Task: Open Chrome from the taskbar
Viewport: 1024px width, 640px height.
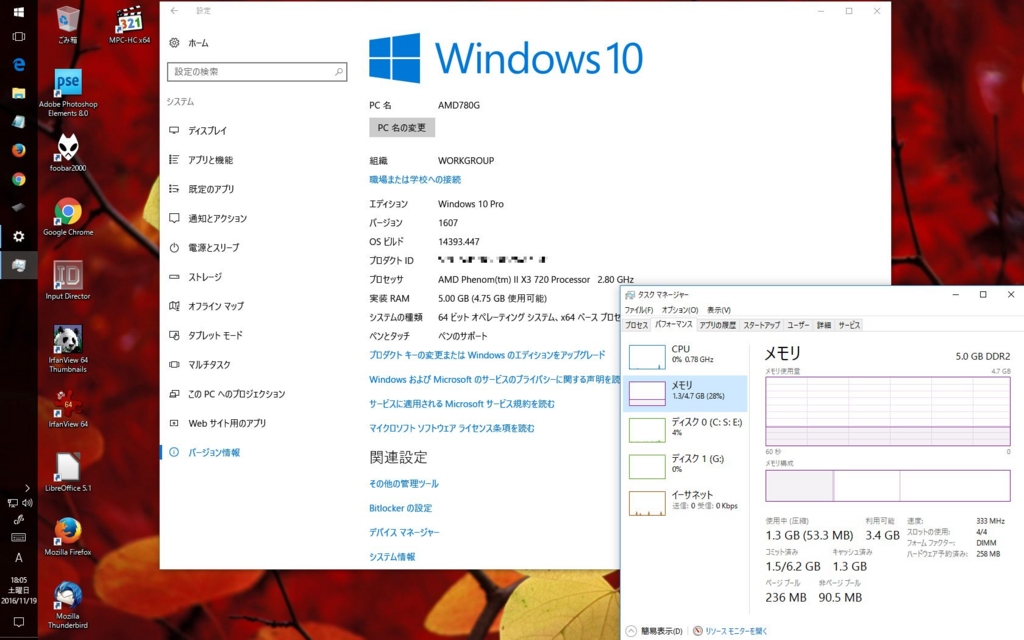Action: pyautogui.click(x=18, y=179)
